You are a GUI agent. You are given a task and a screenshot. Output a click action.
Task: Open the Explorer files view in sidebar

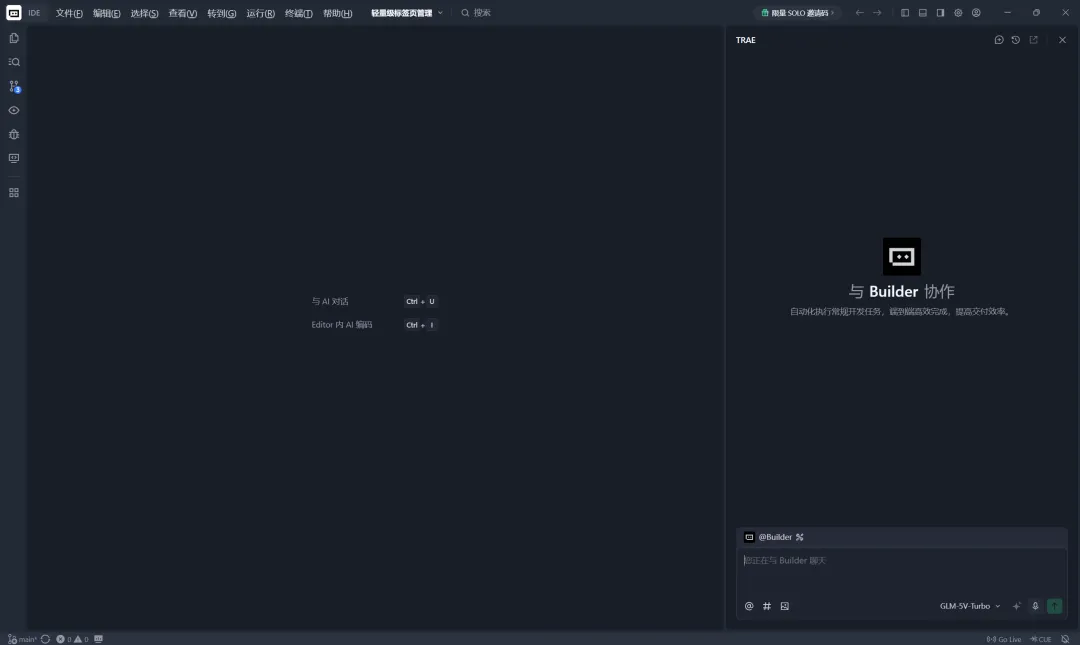[x=14, y=39]
